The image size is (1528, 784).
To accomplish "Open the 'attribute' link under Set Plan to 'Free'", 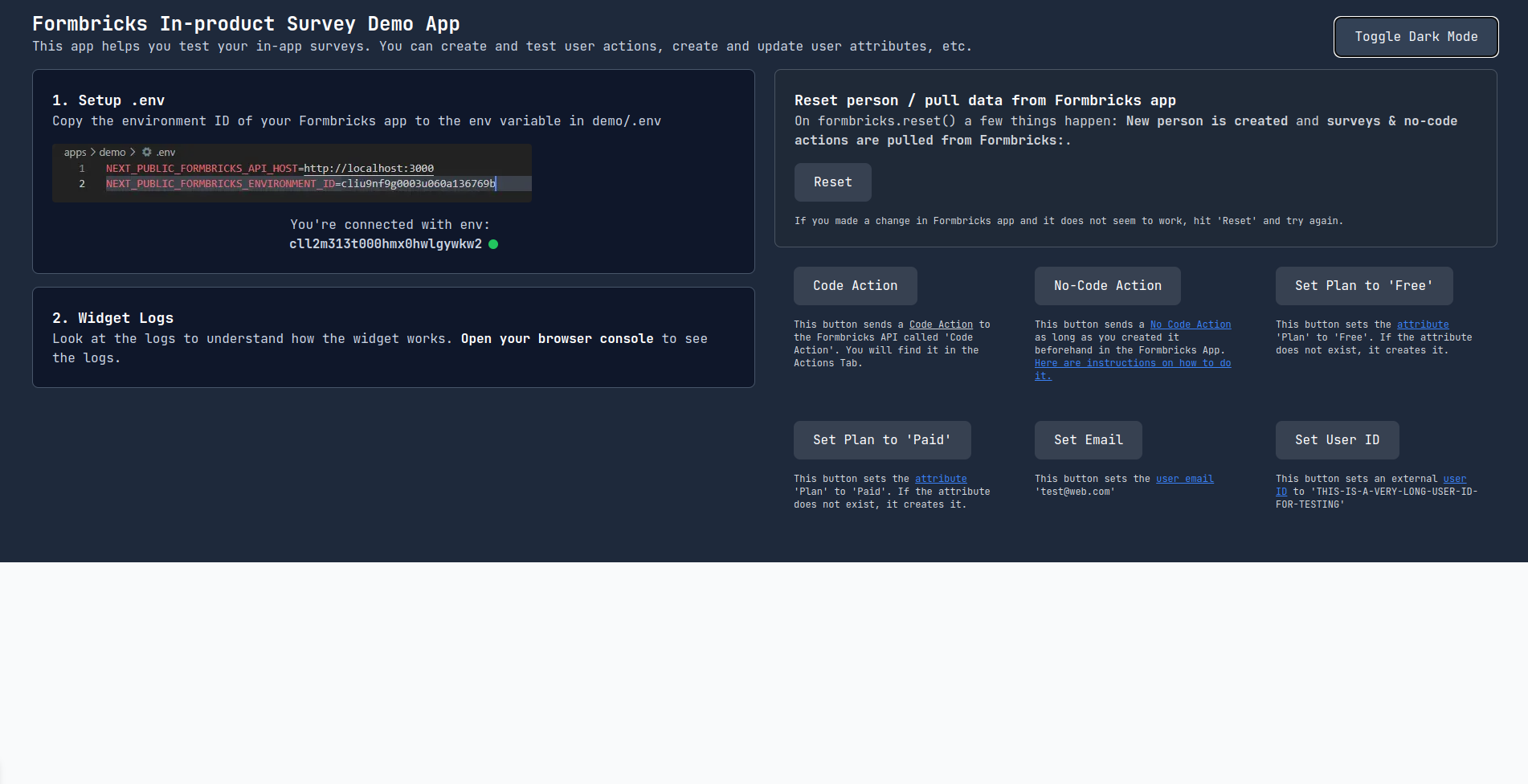I will coord(1423,324).
